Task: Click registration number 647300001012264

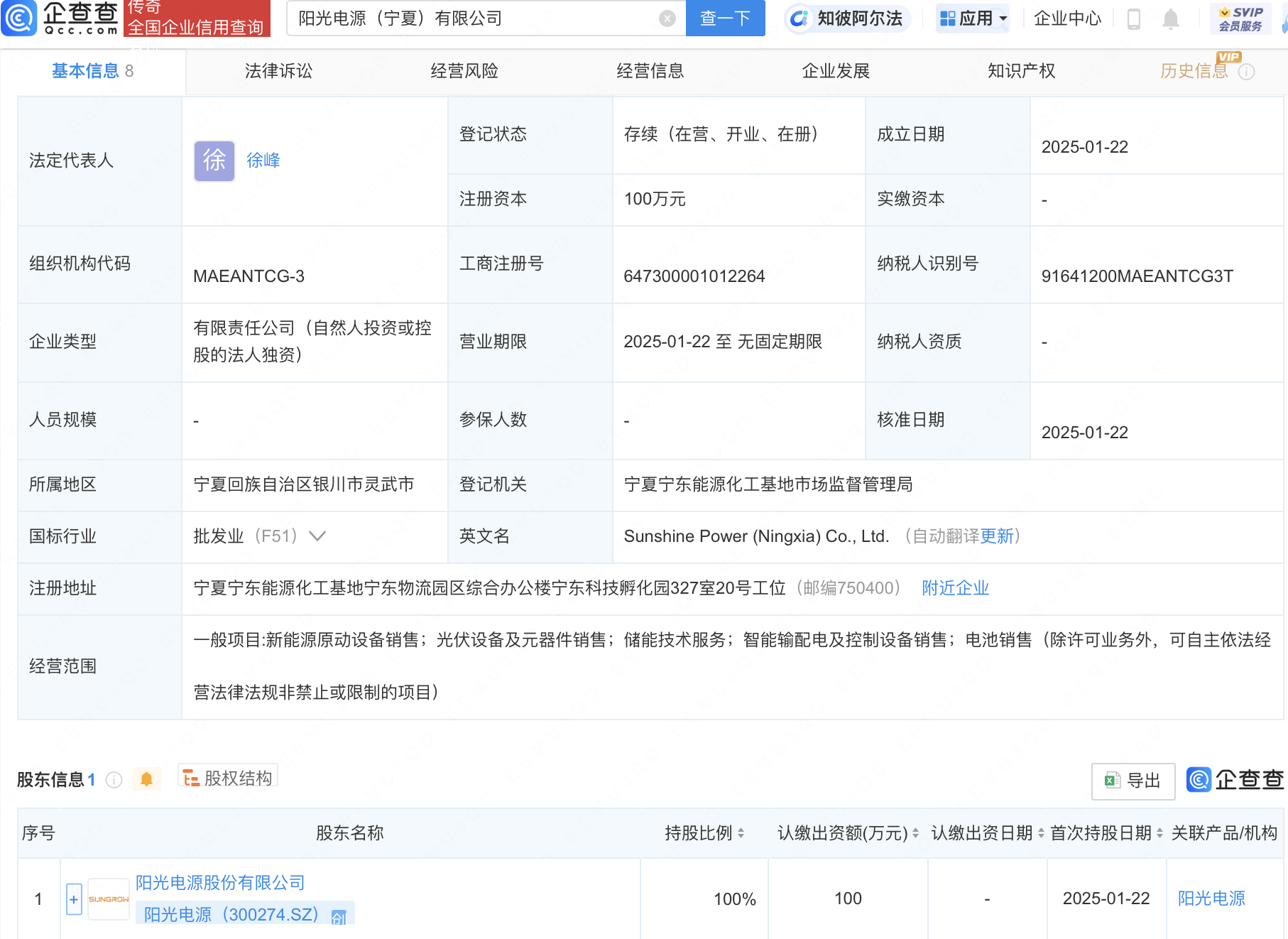Action: pyautogui.click(x=694, y=276)
